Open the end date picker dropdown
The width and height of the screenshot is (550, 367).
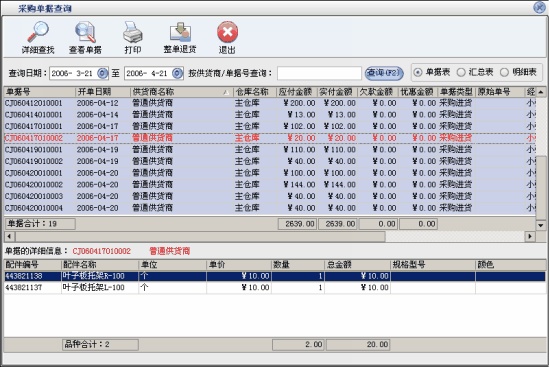(x=177, y=73)
